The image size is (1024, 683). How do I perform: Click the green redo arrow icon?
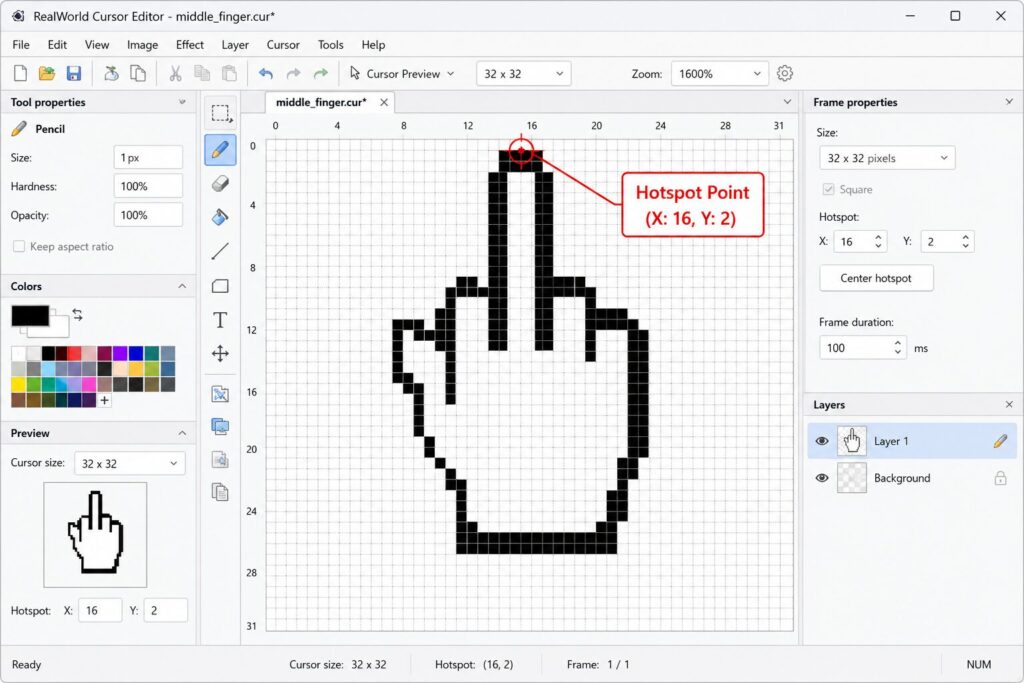321,74
